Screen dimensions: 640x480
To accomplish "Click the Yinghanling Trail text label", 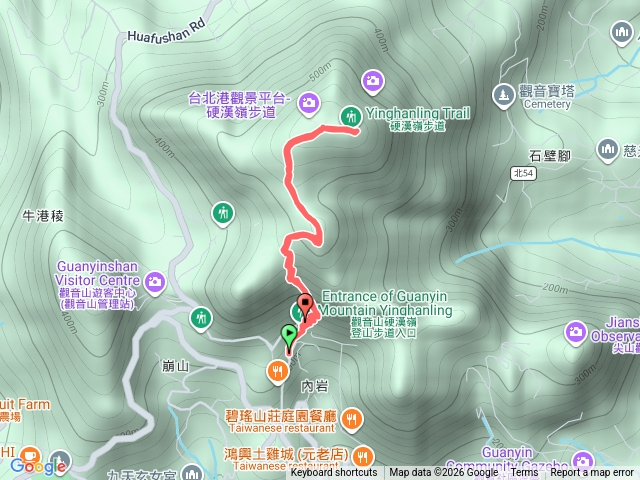I will coord(418,113).
